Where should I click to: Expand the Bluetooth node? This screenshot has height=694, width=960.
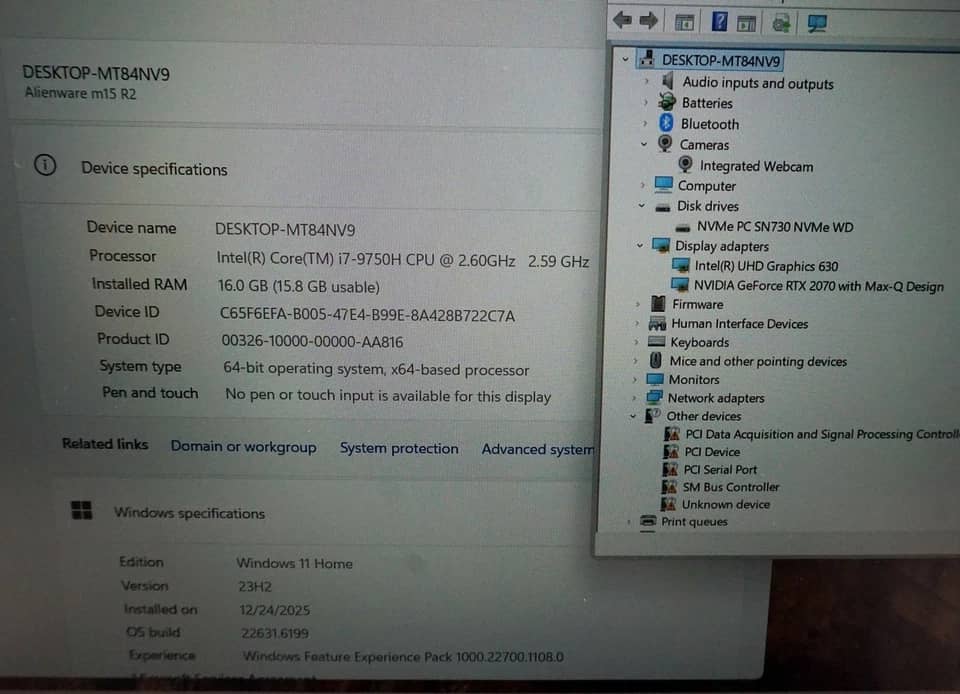645,123
